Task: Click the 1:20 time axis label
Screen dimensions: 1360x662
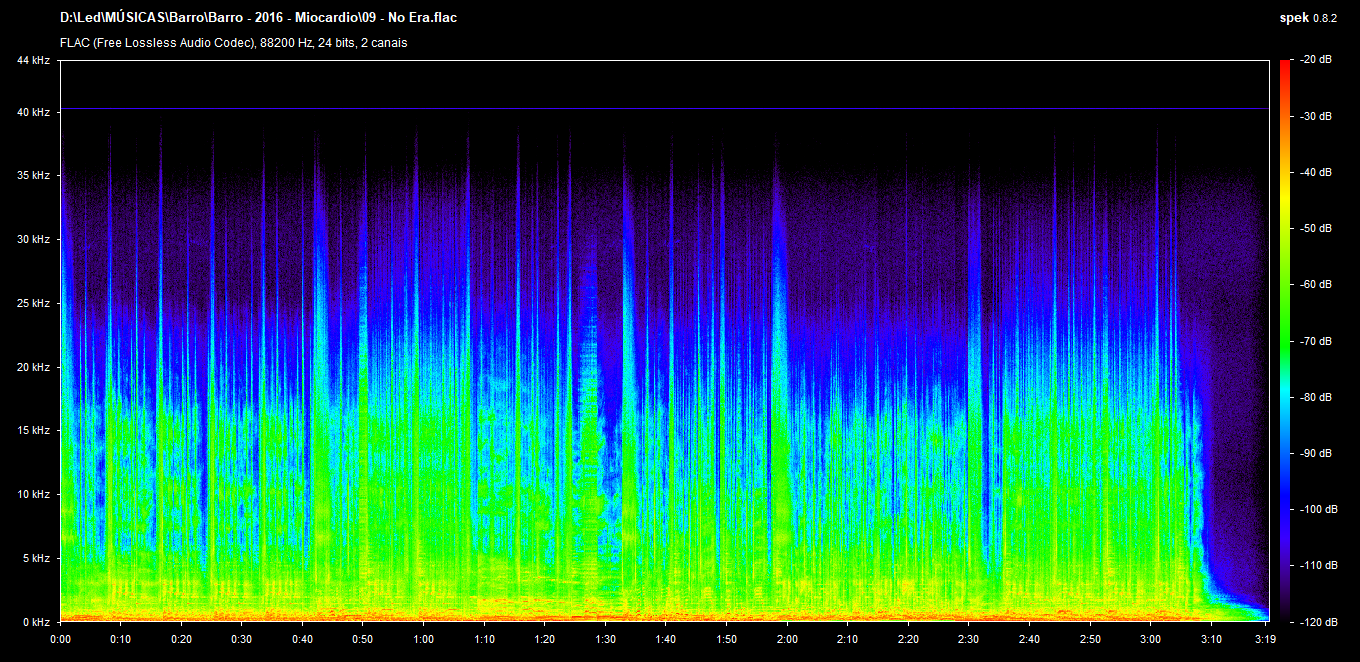Action: pos(544,639)
